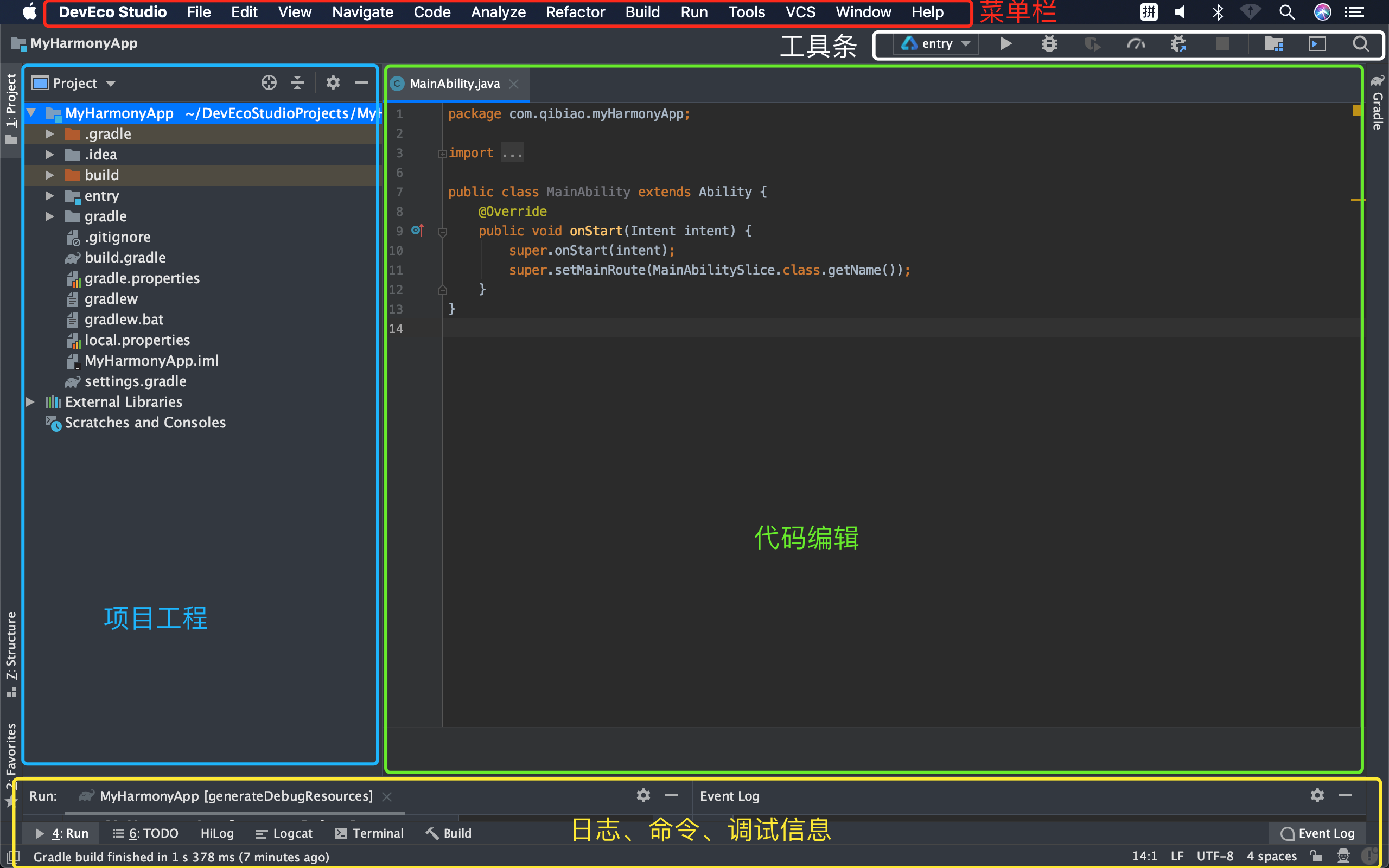Expand the .gradle folder
The width and height of the screenshot is (1389, 868).
[x=50, y=134]
